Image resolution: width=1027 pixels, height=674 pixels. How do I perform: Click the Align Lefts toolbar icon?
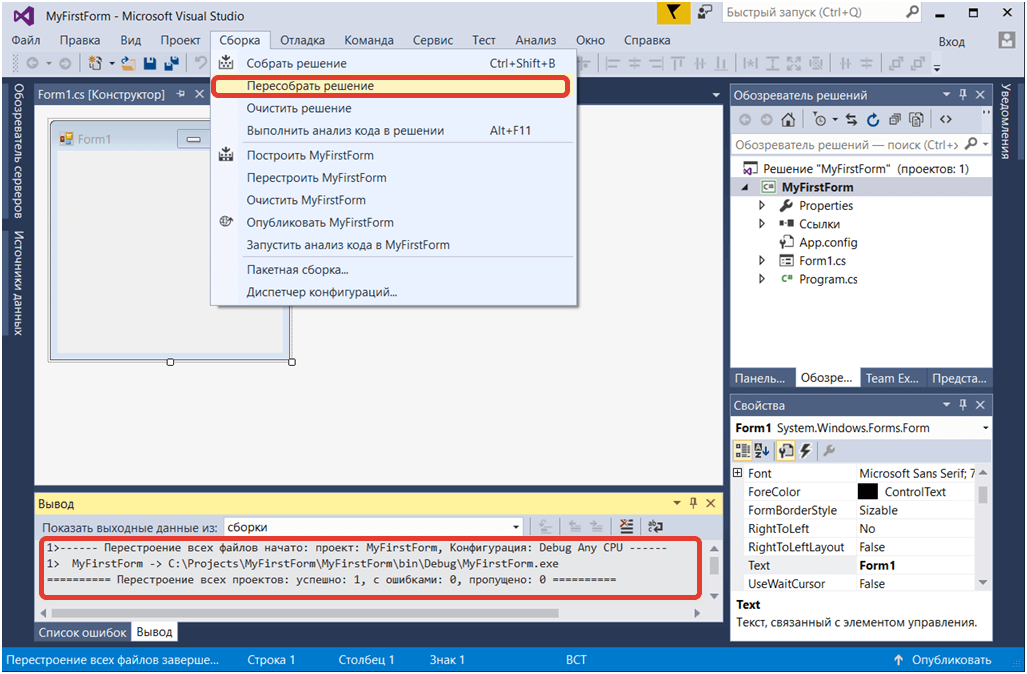pyautogui.click(x=612, y=64)
